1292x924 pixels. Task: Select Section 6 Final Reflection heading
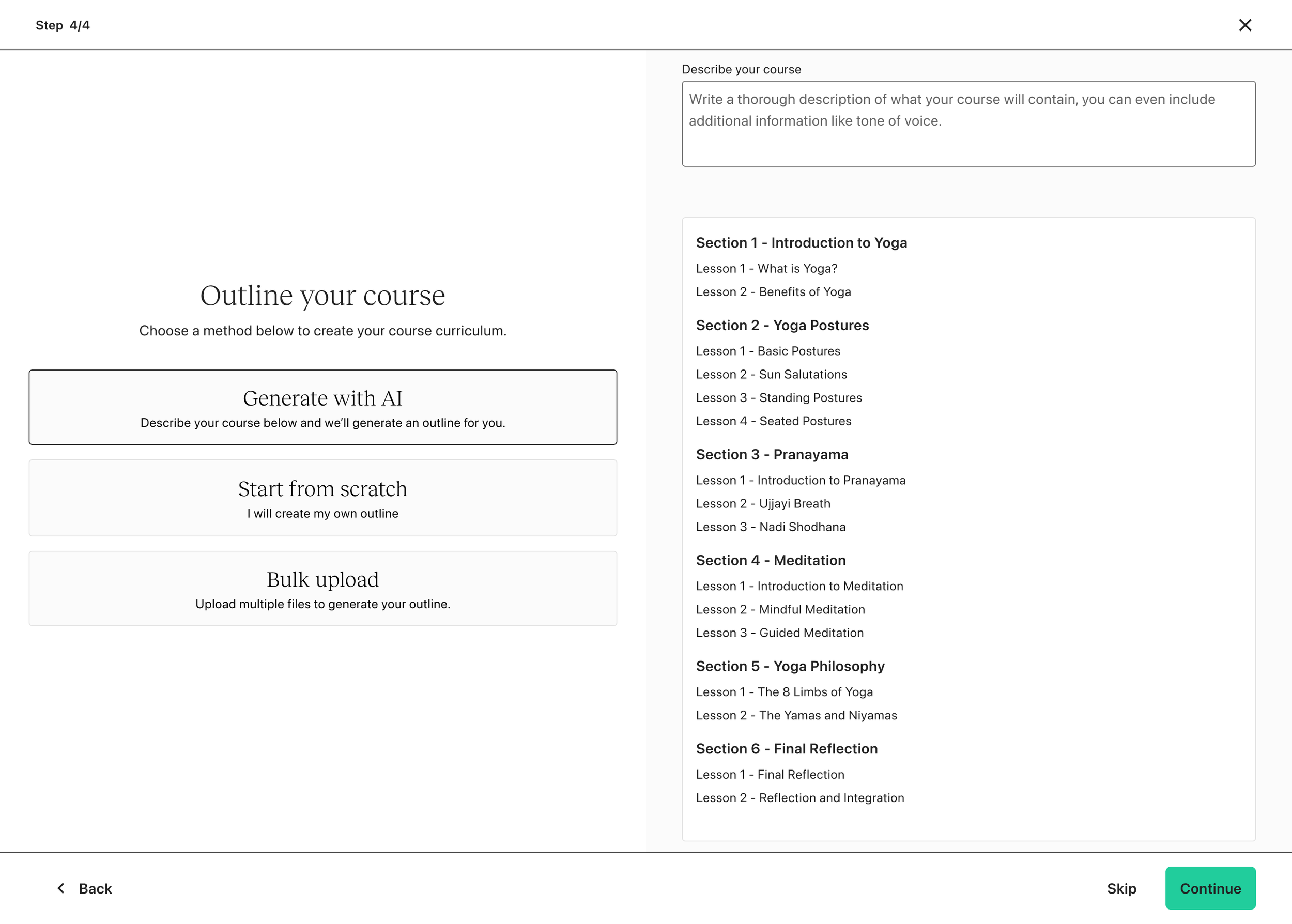point(786,749)
